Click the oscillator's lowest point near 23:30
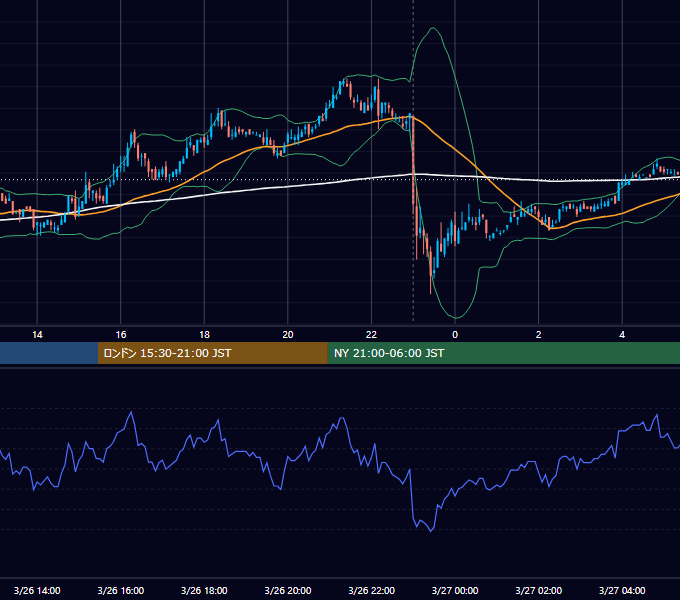The width and height of the screenshot is (680, 600). point(431,531)
